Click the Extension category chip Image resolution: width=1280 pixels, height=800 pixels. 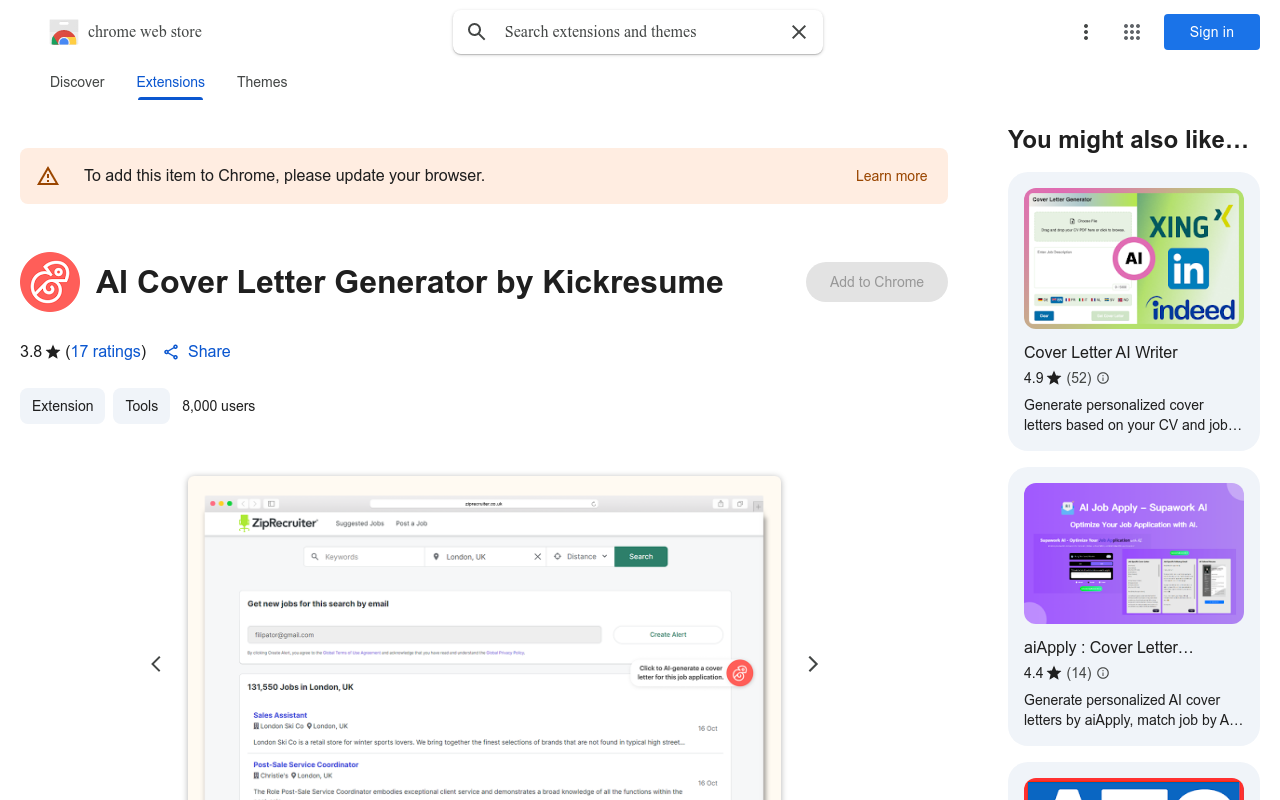coord(62,406)
